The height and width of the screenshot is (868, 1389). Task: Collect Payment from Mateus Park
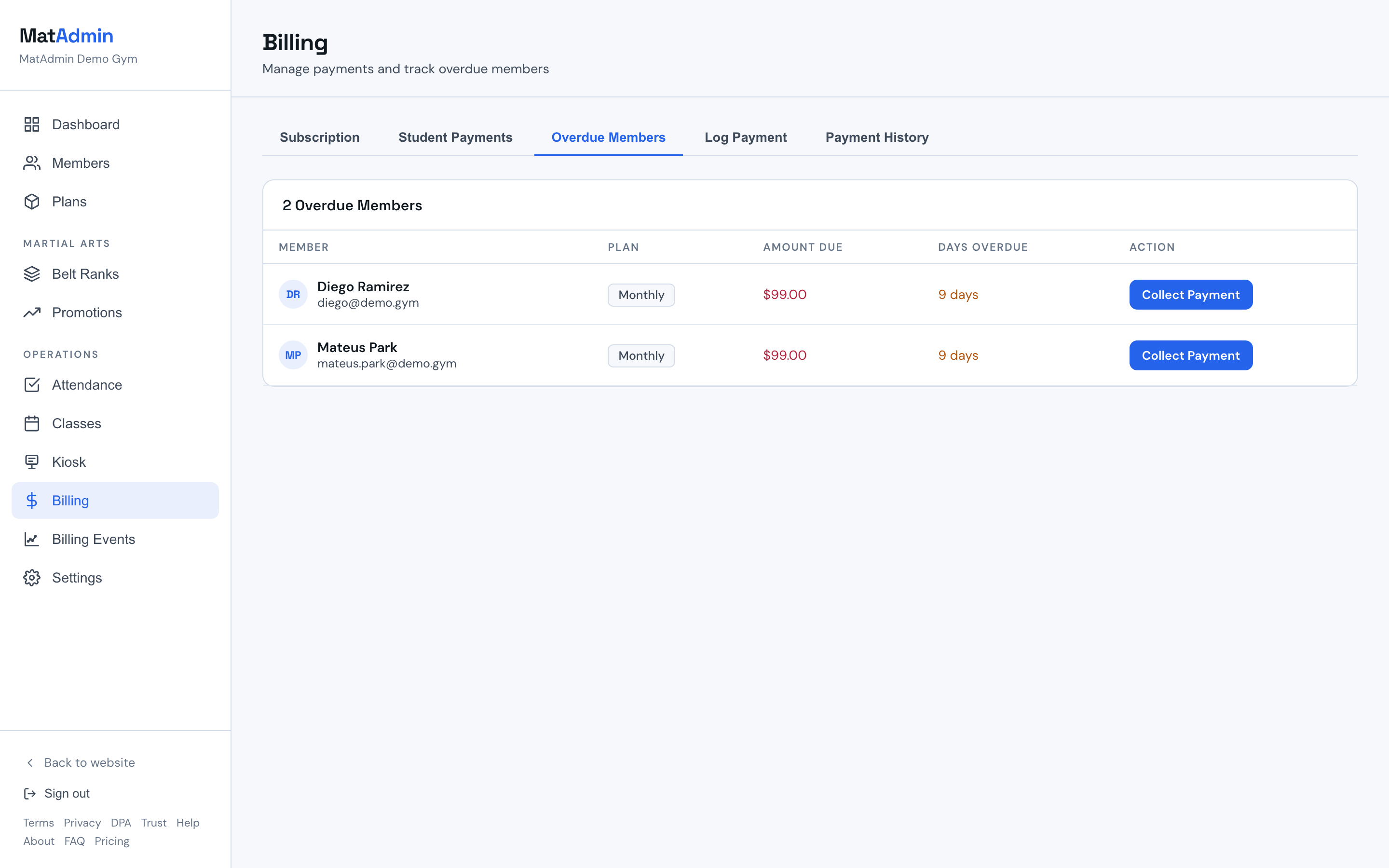coord(1191,355)
